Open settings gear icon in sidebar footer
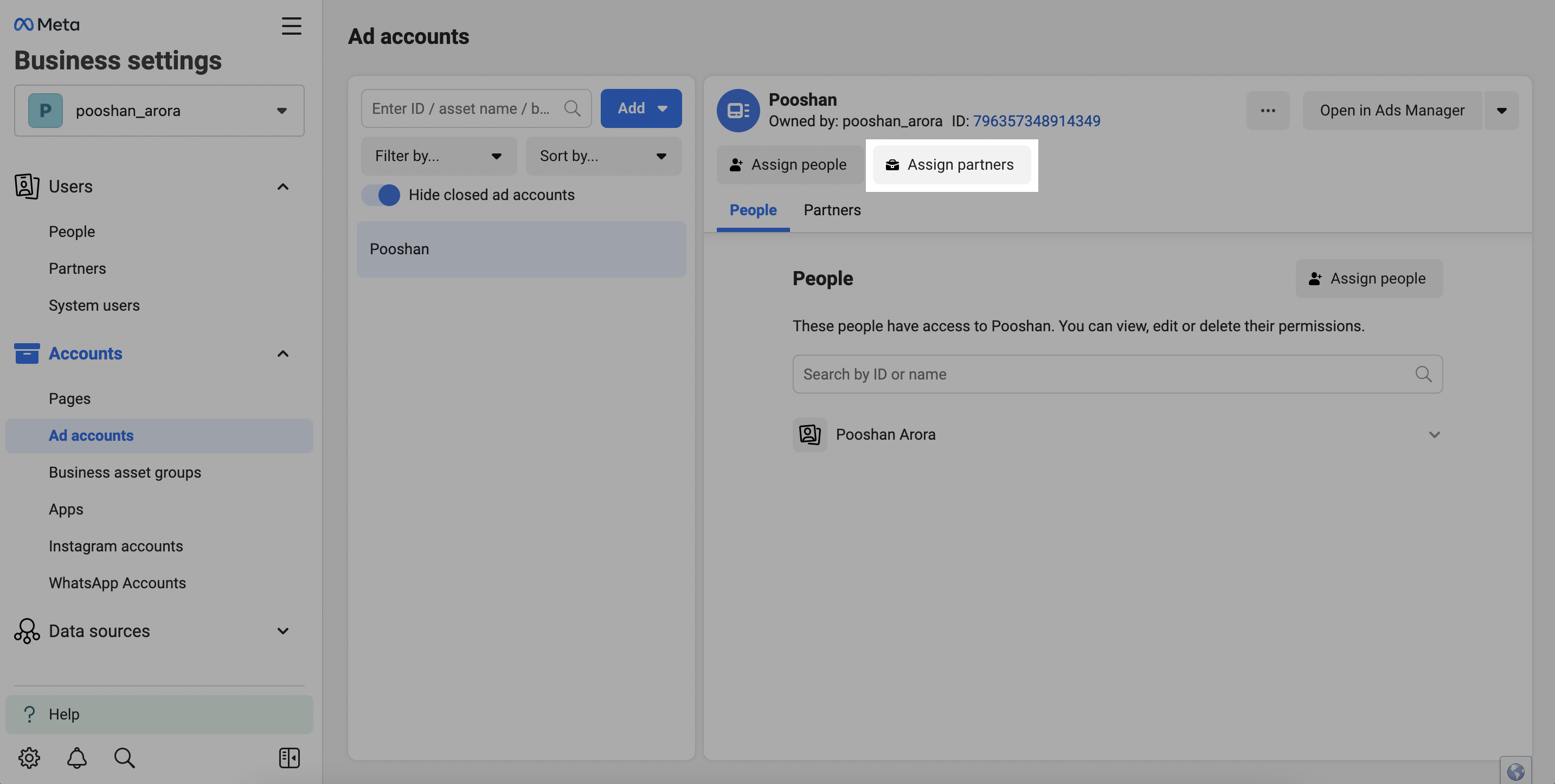 pyautogui.click(x=29, y=757)
